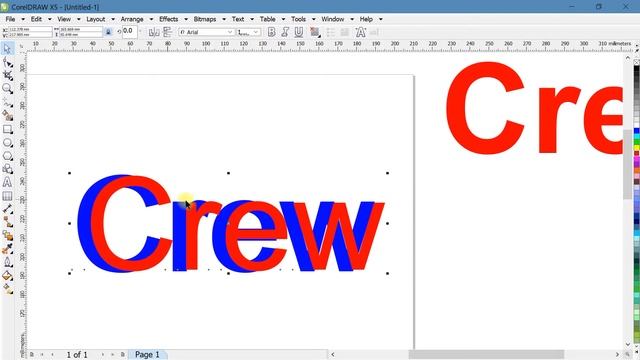Select the Freehand tool

(x=7, y=102)
